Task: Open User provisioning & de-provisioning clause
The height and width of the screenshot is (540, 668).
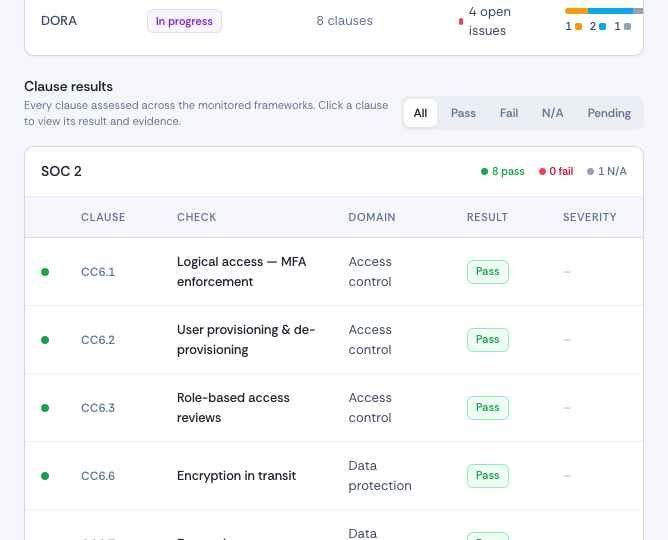Action: [334, 340]
